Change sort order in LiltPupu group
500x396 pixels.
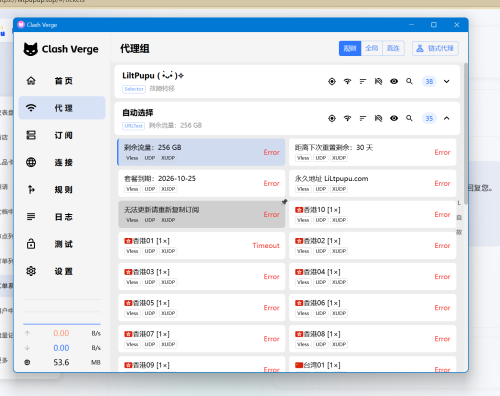[363, 81]
